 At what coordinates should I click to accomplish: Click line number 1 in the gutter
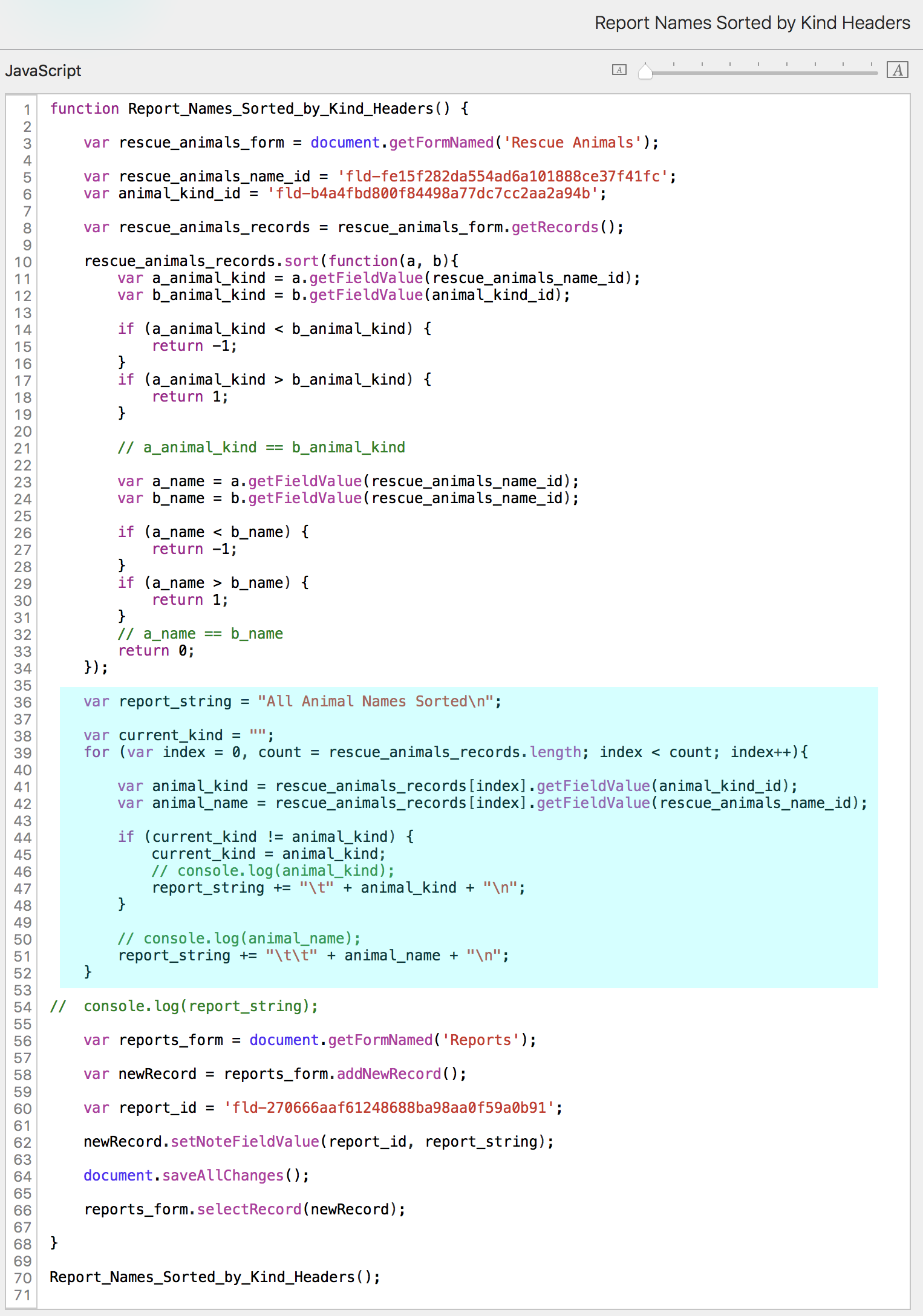[x=27, y=109]
